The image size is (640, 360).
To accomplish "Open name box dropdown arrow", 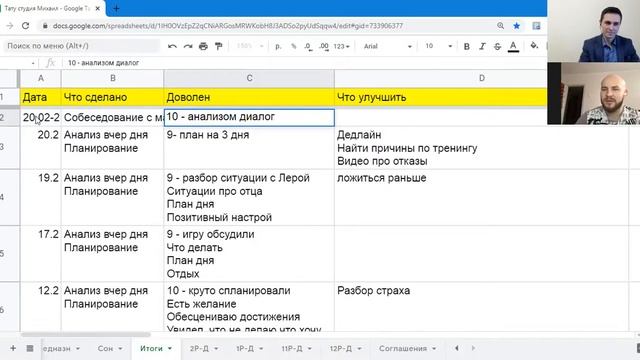I will pyautogui.click(x=33, y=63).
